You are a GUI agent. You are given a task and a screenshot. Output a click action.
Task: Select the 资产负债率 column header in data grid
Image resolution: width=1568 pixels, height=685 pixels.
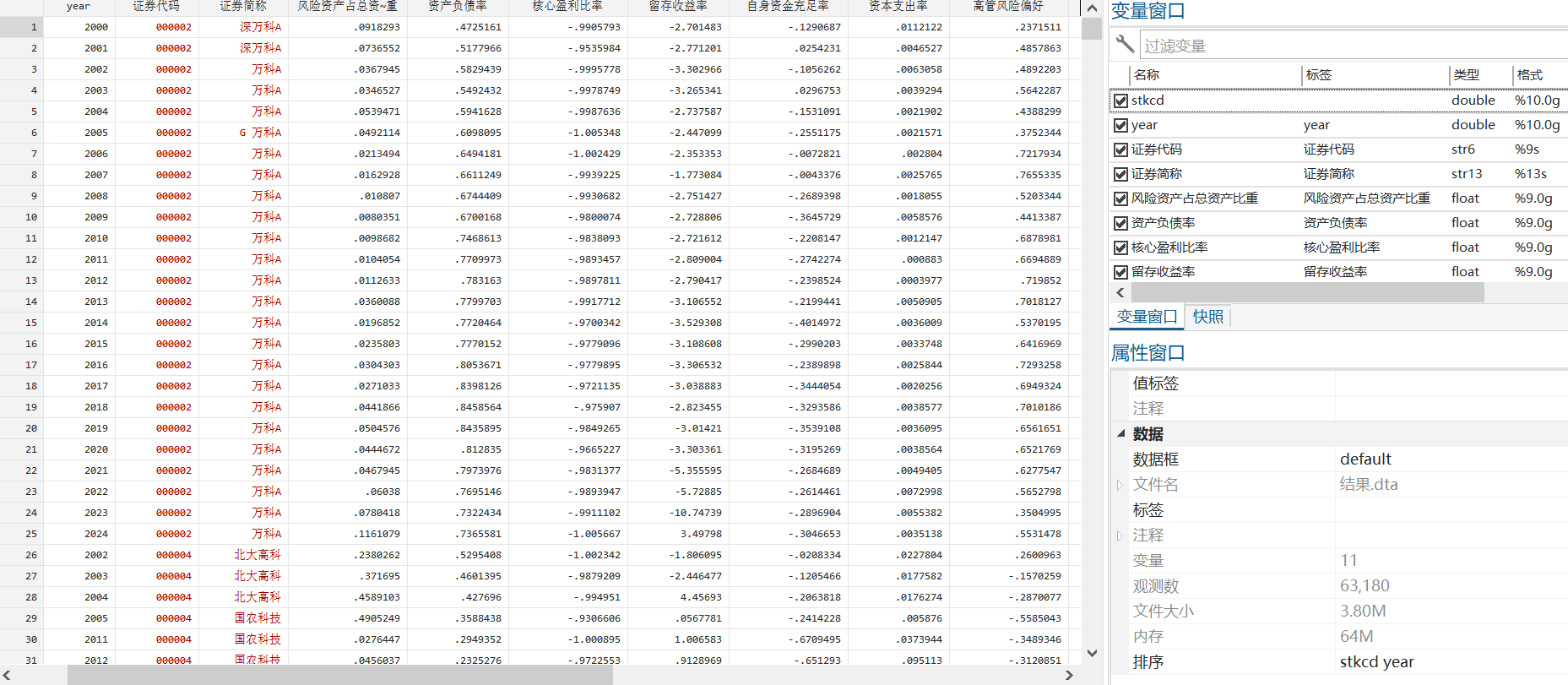tap(457, 7)
